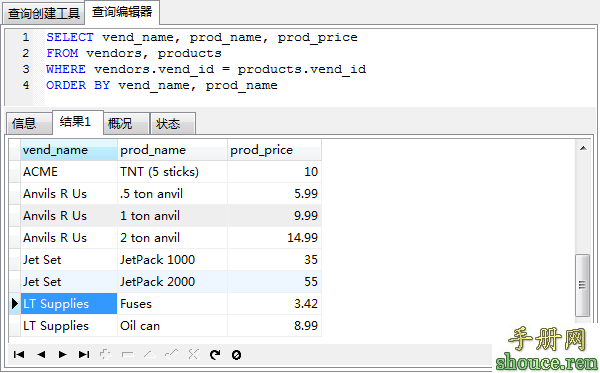Click the add record plus icon
The width and height of the screenshot is (600, 373).
pyautogui.click(x=105, y=355)
